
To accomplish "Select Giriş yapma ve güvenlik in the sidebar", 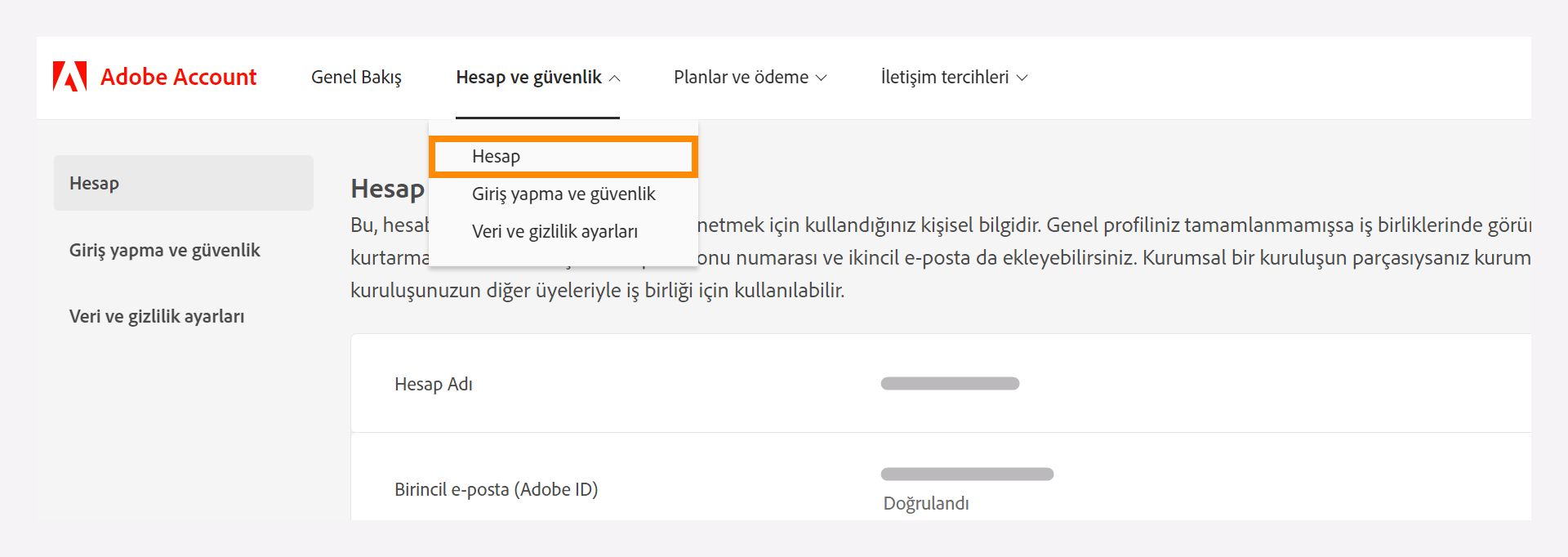I will [164, 250].
